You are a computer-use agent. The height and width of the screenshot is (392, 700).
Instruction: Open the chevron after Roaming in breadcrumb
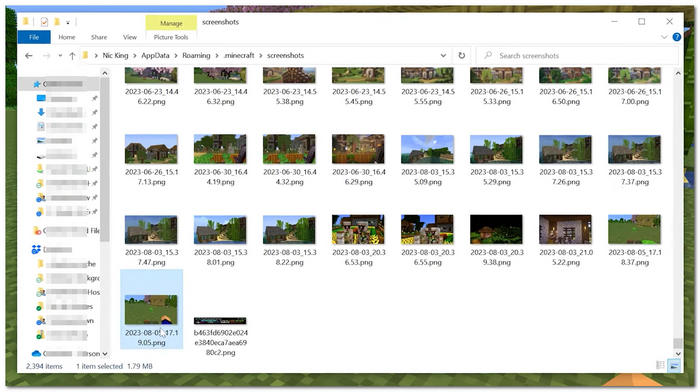(x=217, y=55)
